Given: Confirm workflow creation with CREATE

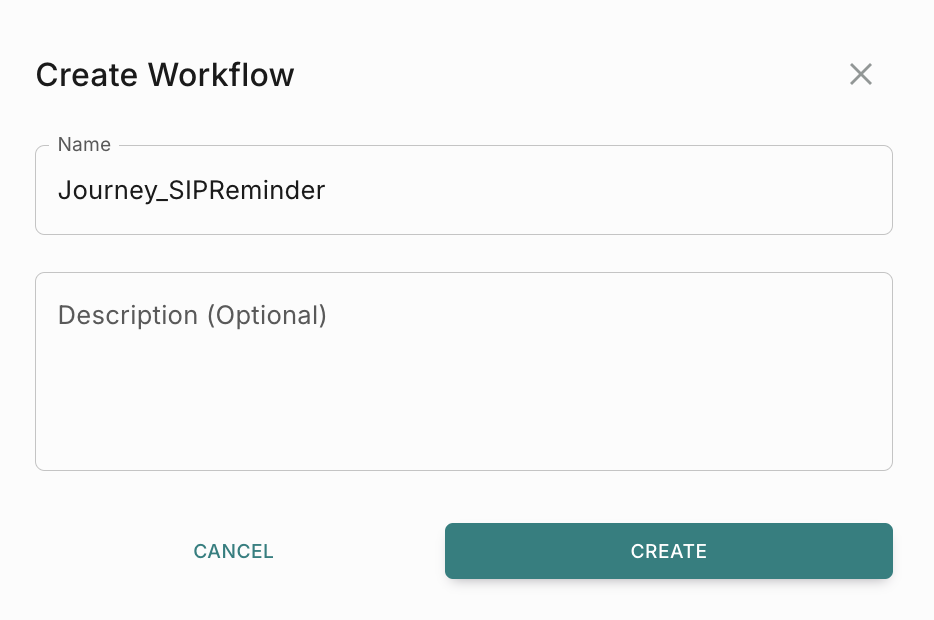Looking at the screenshot, I should pyautogui.click(x=668, y=551).
